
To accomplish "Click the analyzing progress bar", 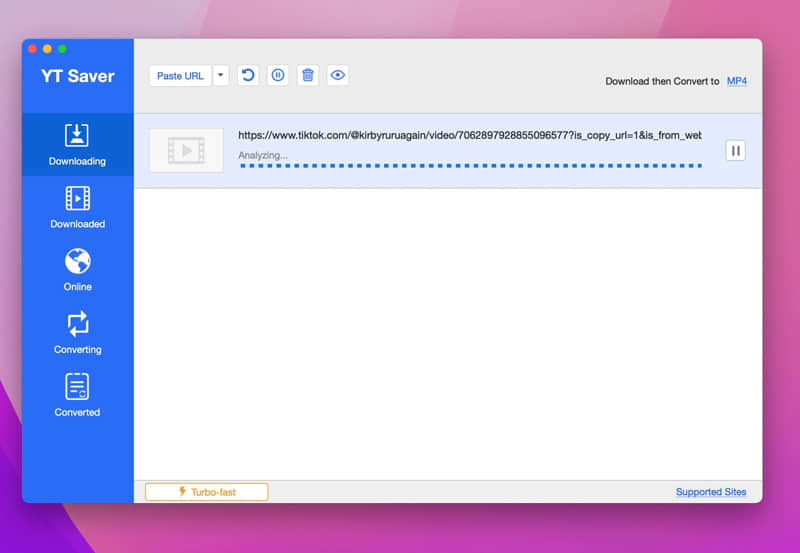I will [470, 166].
